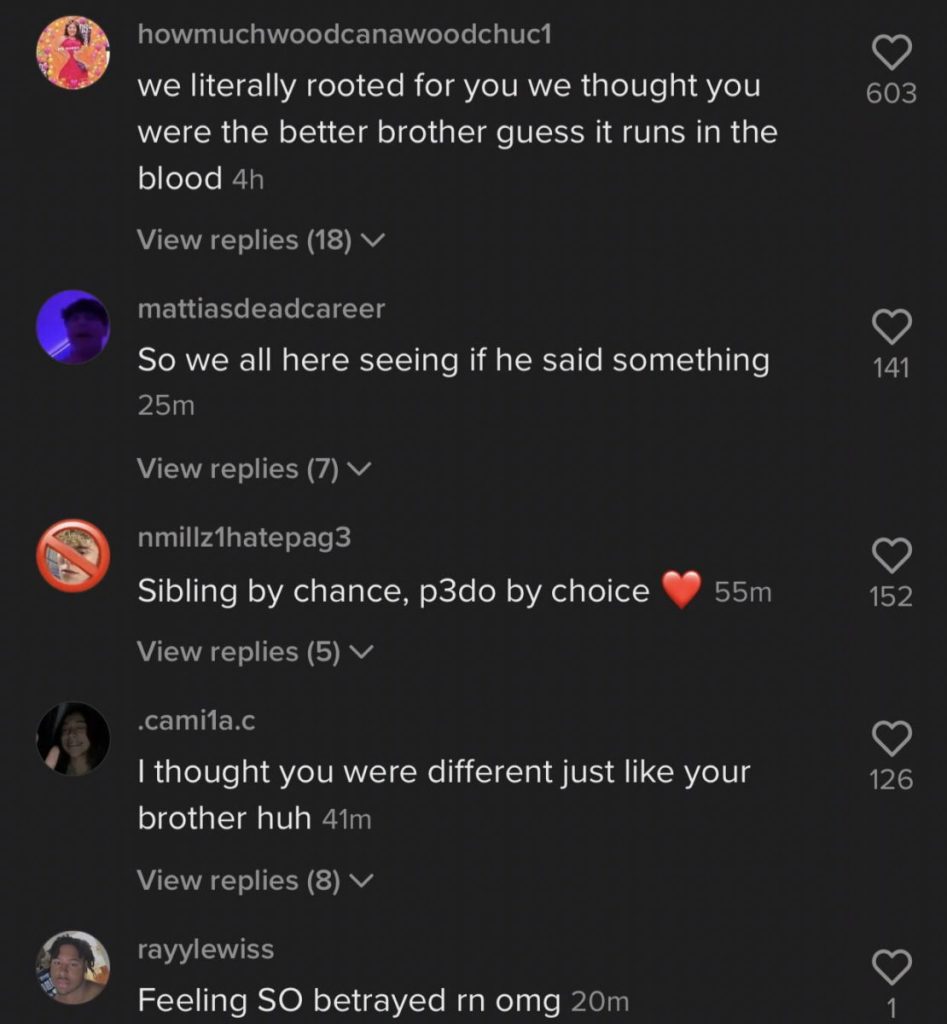Tap rayylewiss's profile picture
Screen dimensions: 947x1024
(x=73, y=967)
